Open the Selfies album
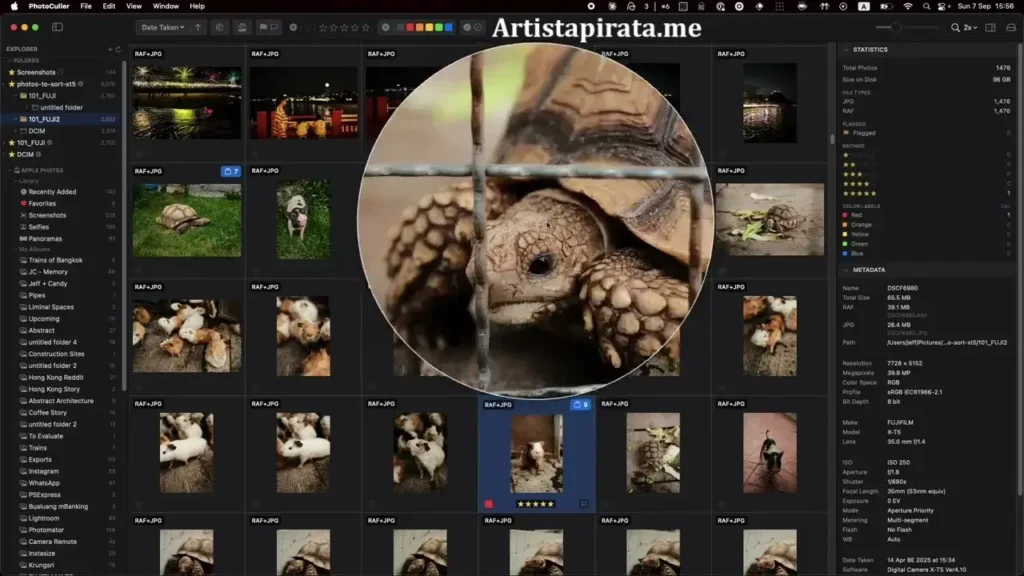This screenshot has height=576, width=1024. pyautogui.click(x=39, y=227)
